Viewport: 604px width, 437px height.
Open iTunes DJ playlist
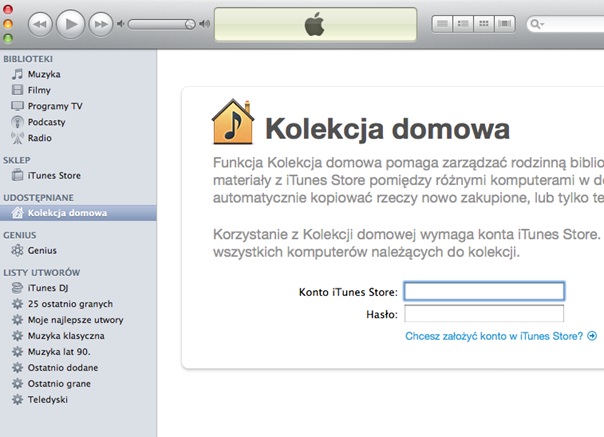pos(47,288)
